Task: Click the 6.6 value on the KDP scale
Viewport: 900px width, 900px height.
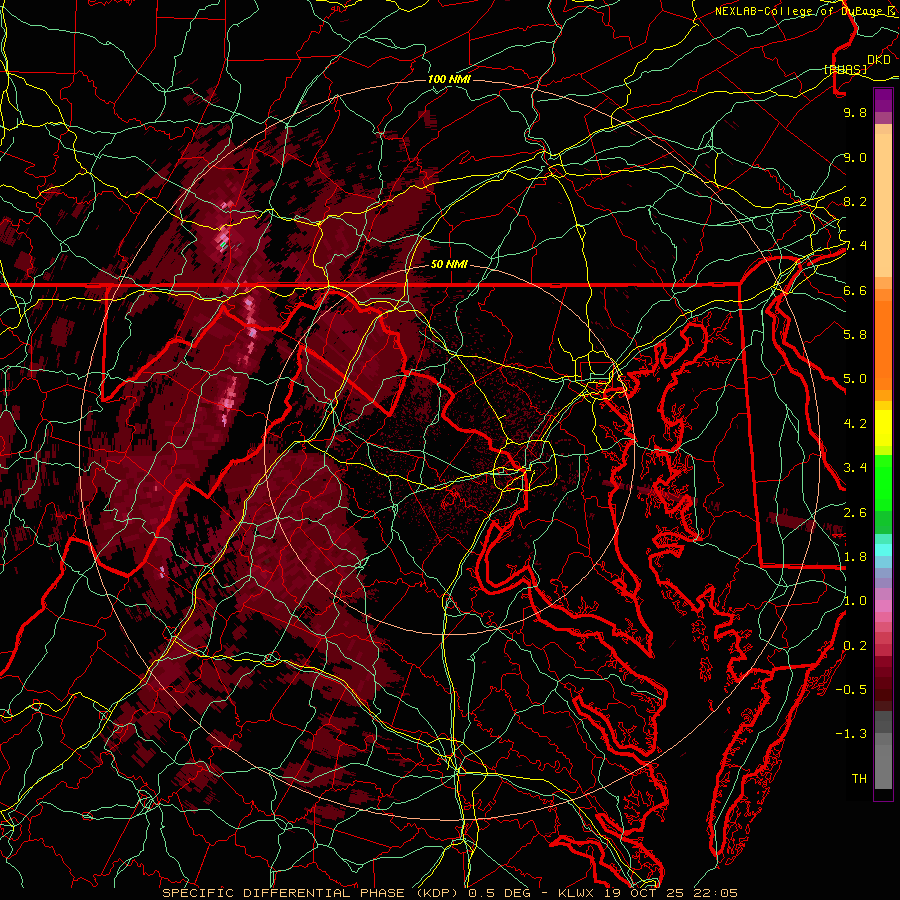Action: click(855, 290)
